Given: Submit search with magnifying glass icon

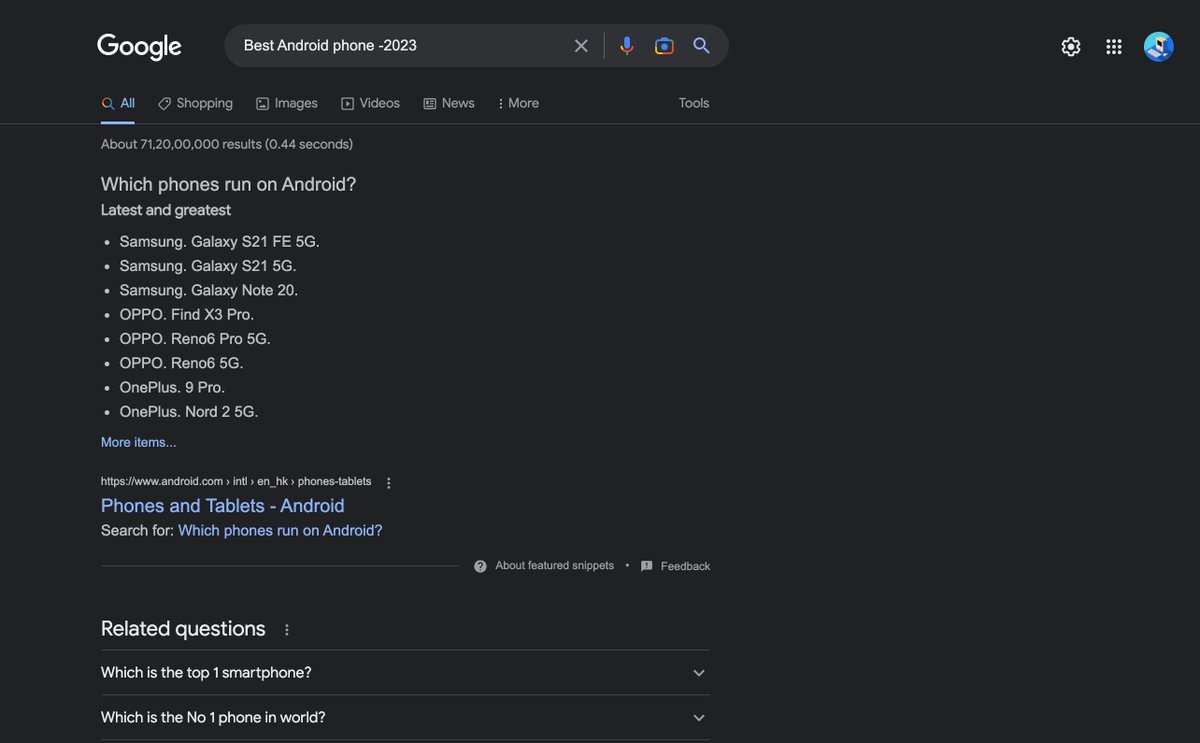Looking at the screenshot, I should point(702,46).
